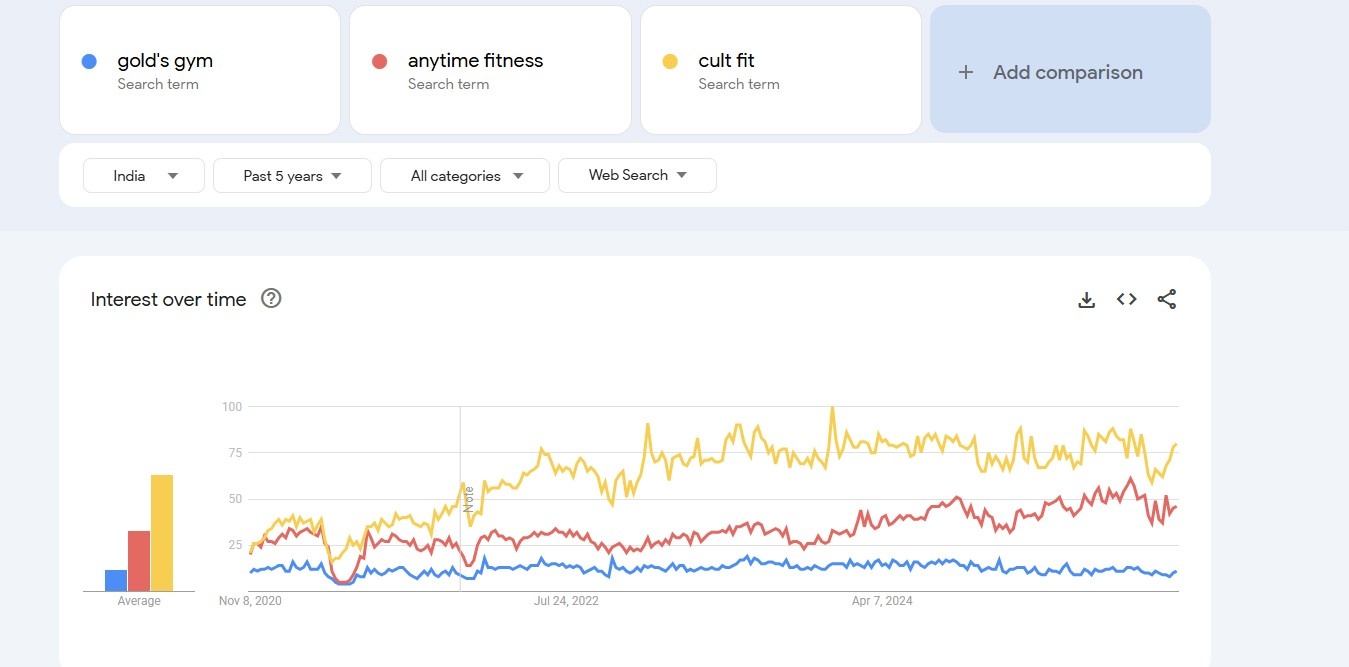The image size is (1349, 667).
Task: Edit the gold's gym search term
Action: coord(165,61)
